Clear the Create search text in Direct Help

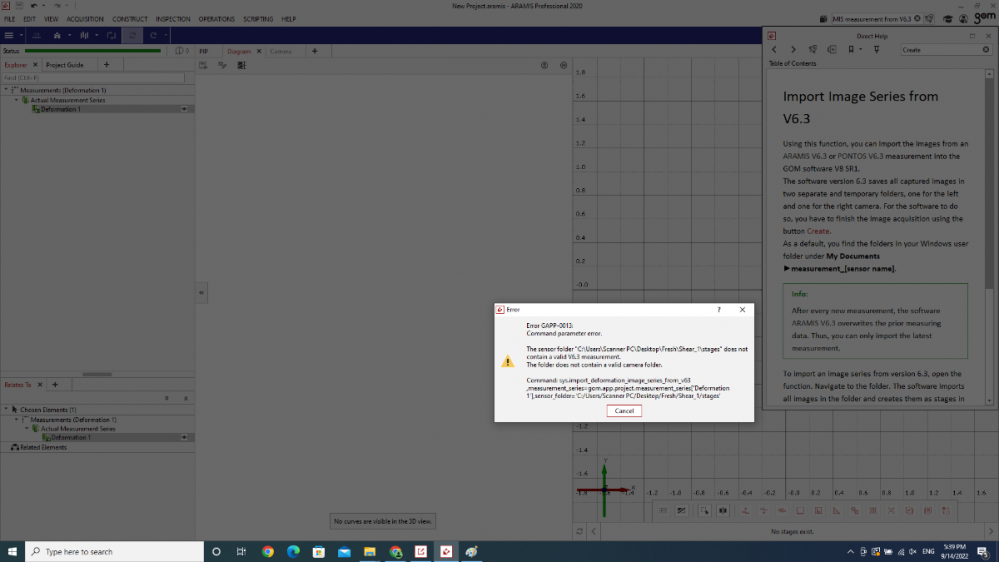[x=986, y=50]
